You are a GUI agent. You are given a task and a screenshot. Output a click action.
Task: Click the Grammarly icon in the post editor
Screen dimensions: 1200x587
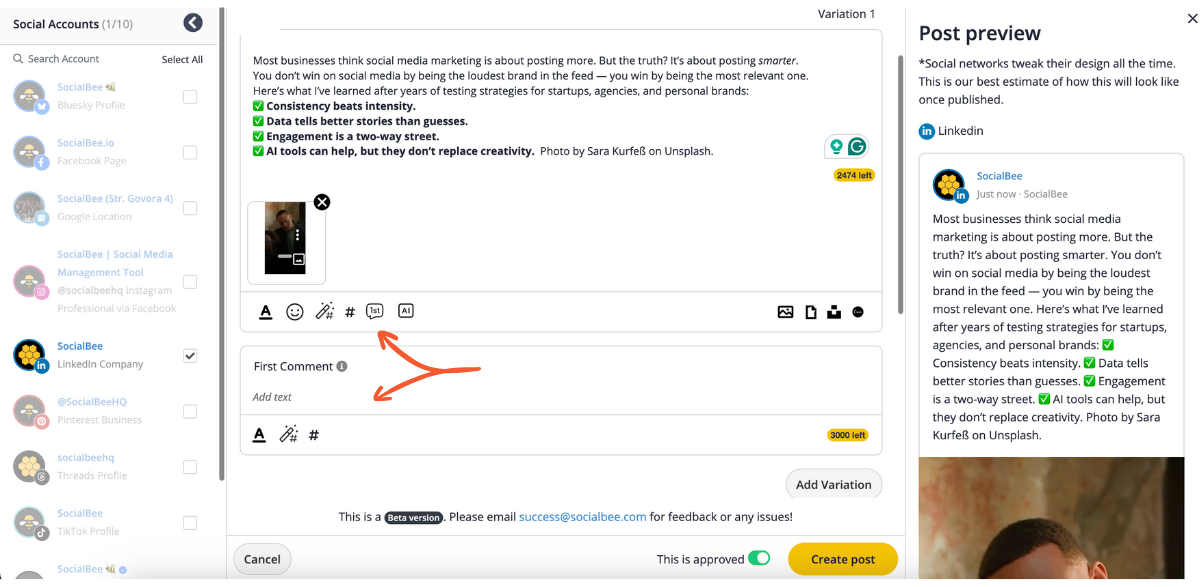(x=857, y=147)
